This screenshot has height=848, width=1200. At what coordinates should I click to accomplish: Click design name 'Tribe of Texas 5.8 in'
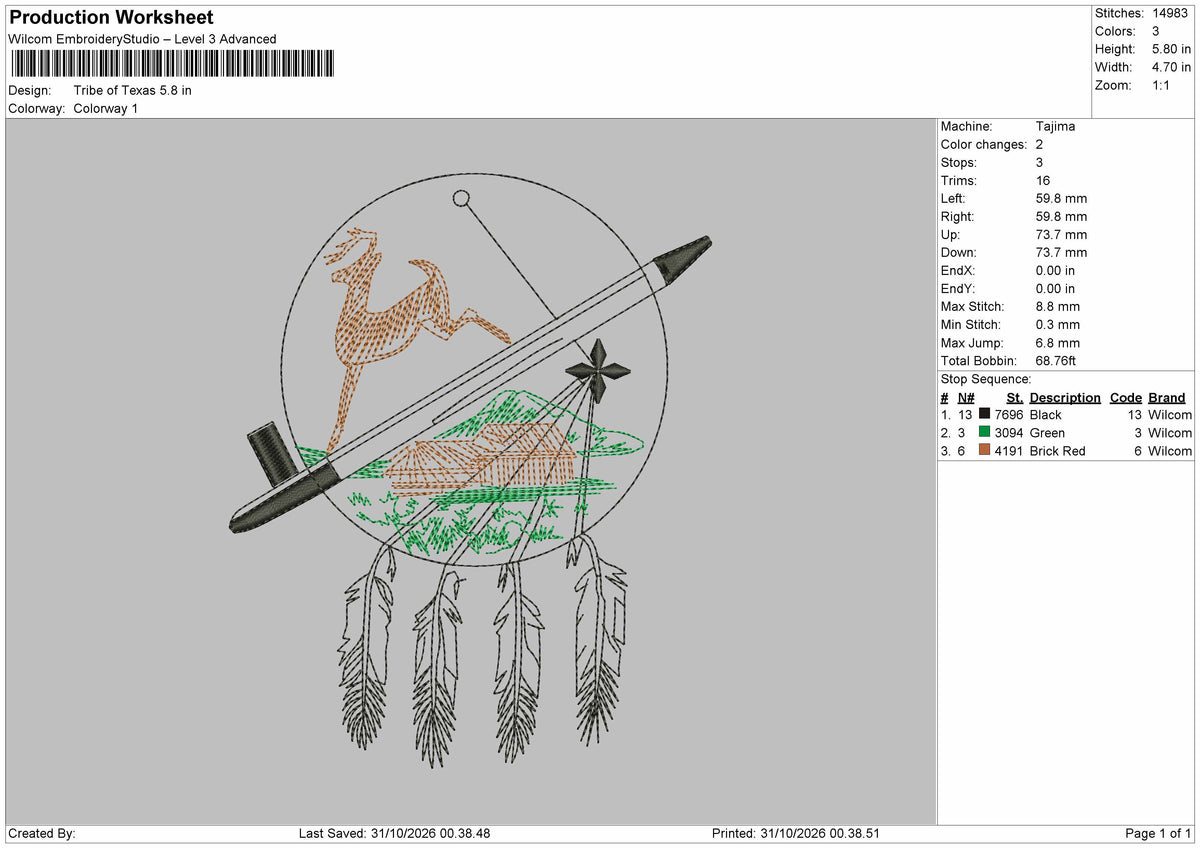133,90
